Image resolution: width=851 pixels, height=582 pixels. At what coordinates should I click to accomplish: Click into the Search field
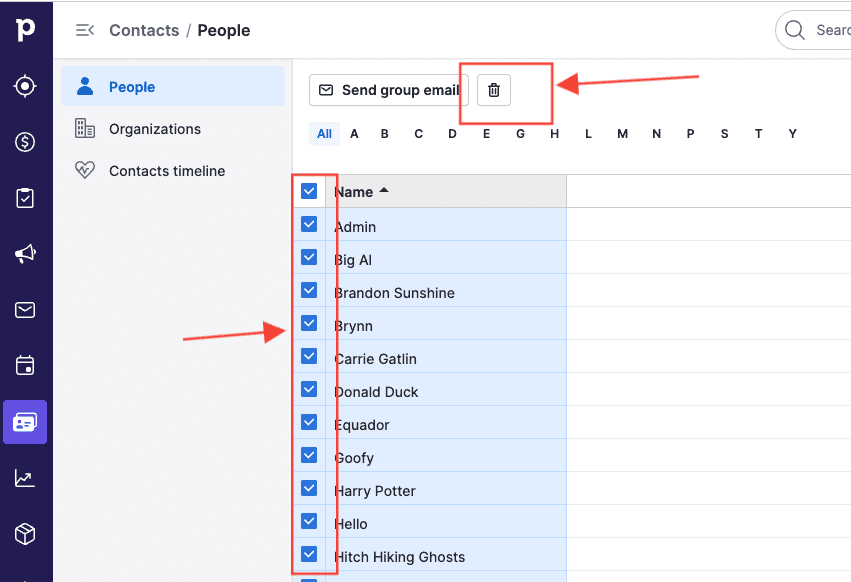[x=830, y=30]
